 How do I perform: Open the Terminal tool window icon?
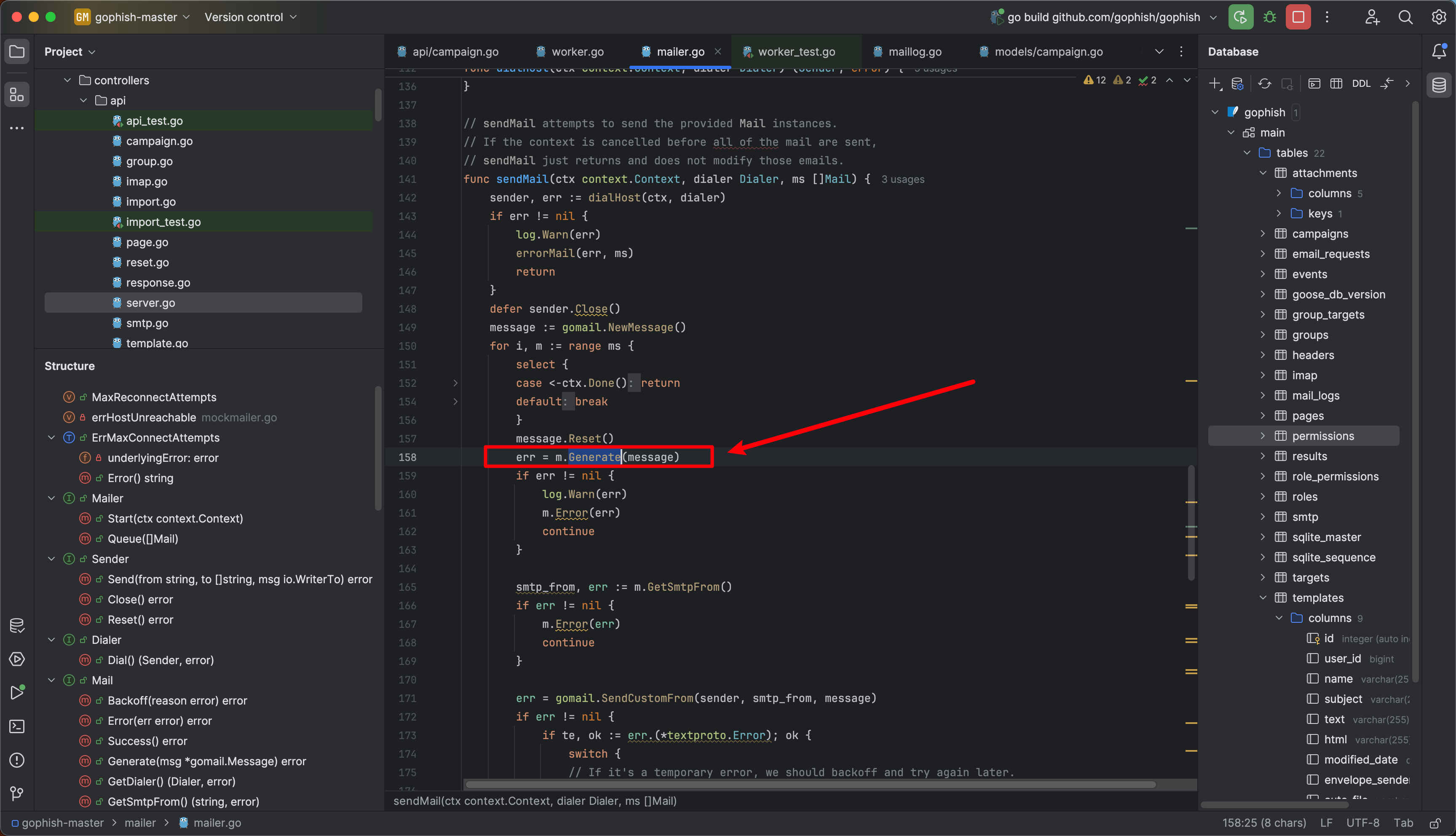coord(17,726)
